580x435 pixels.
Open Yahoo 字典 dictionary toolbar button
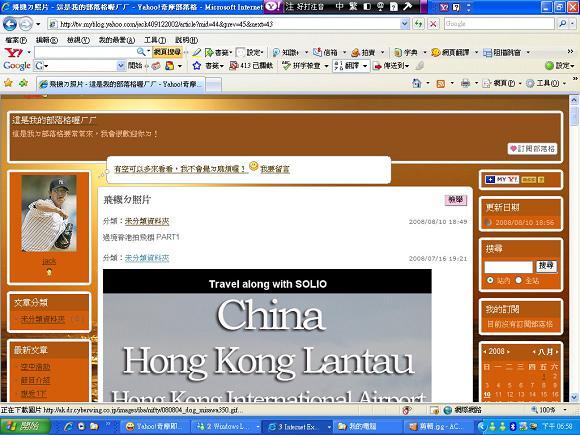pos(405,53)
